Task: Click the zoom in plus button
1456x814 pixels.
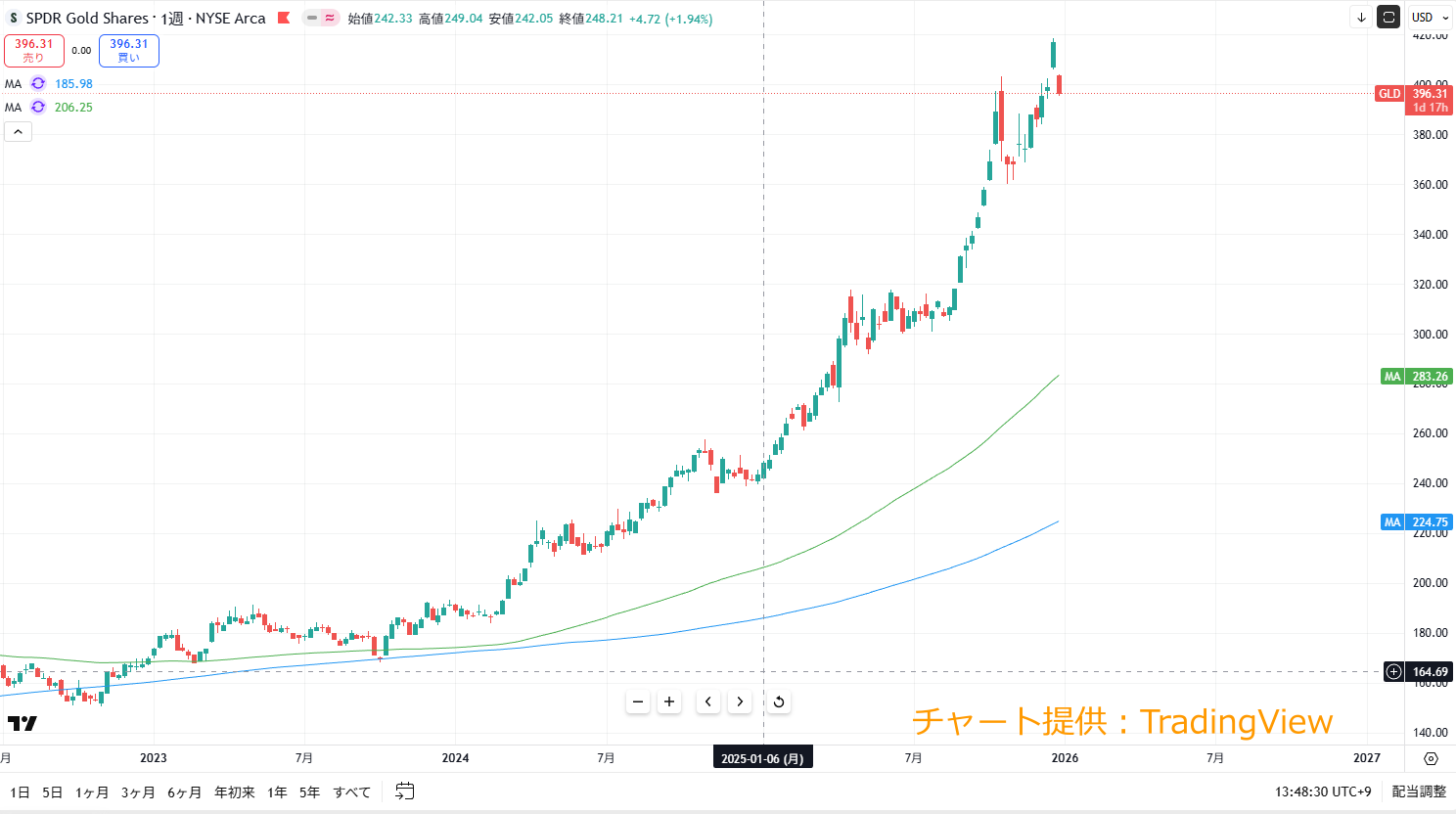Action: click(x=669, y=701)
